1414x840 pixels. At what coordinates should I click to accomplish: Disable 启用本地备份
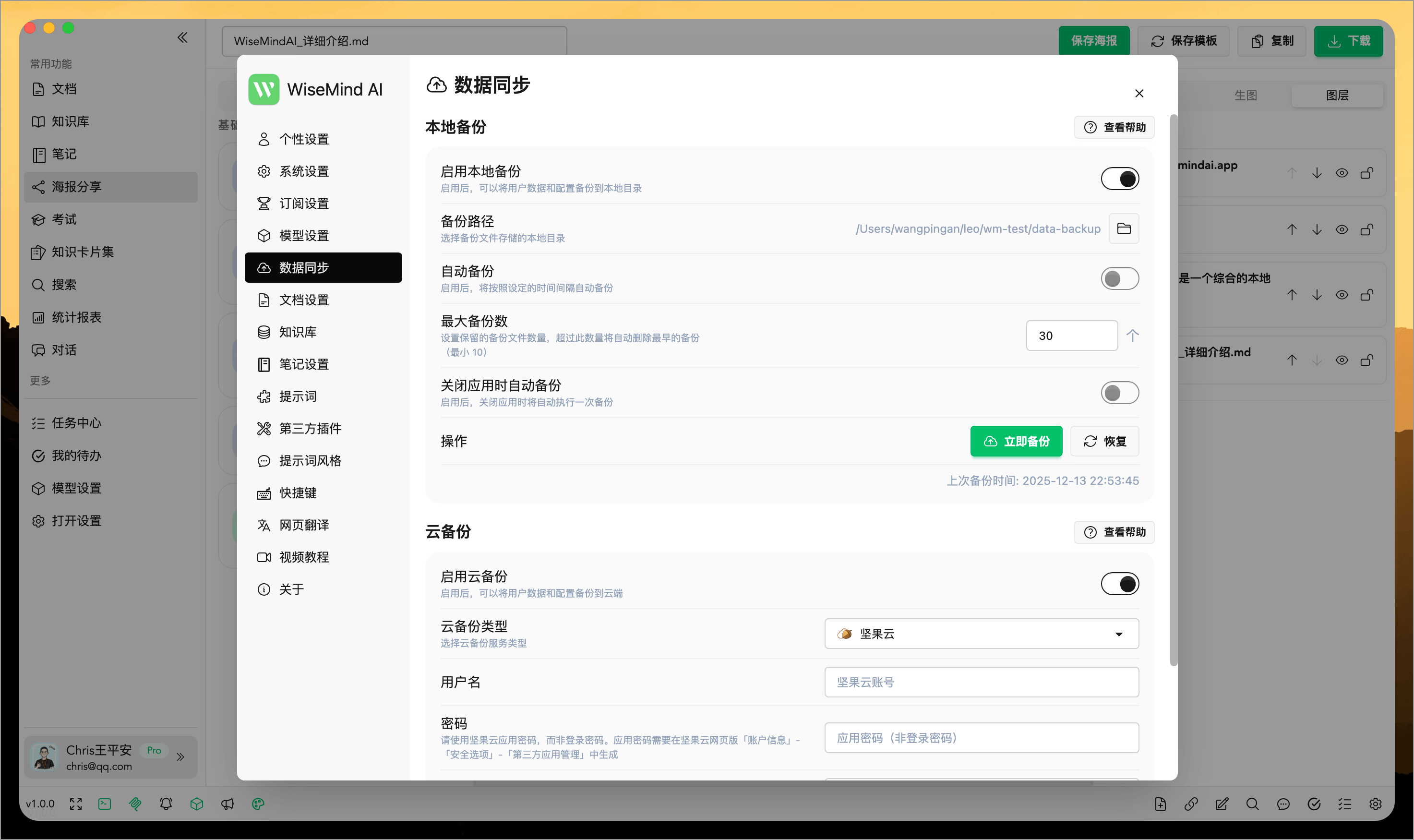pos(1120,178)
